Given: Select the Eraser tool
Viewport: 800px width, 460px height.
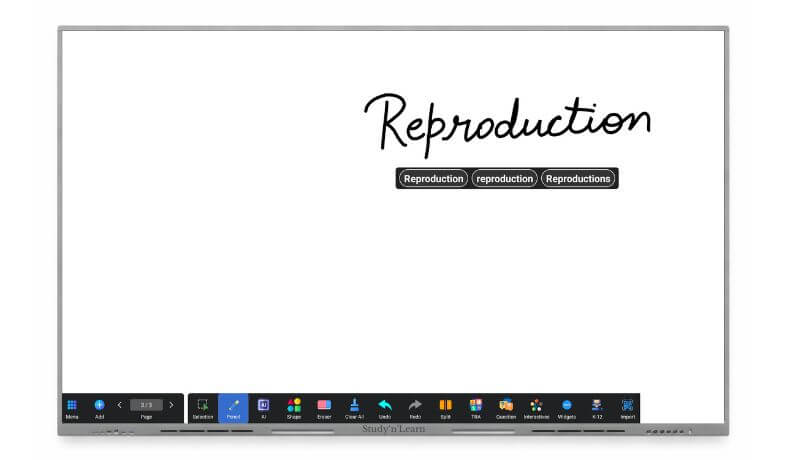Looking at the screenshot, I should [x=324, y=405].
